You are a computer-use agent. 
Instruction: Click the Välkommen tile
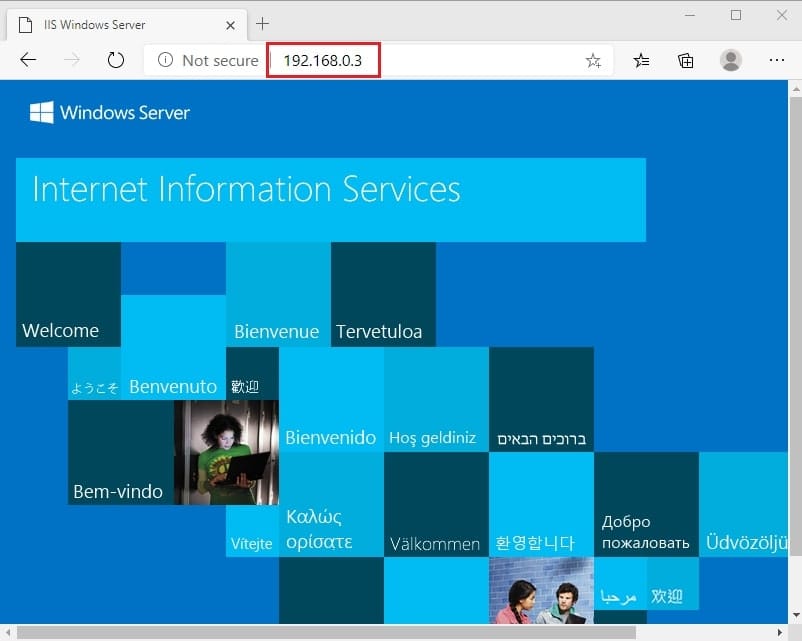point(436,505)
